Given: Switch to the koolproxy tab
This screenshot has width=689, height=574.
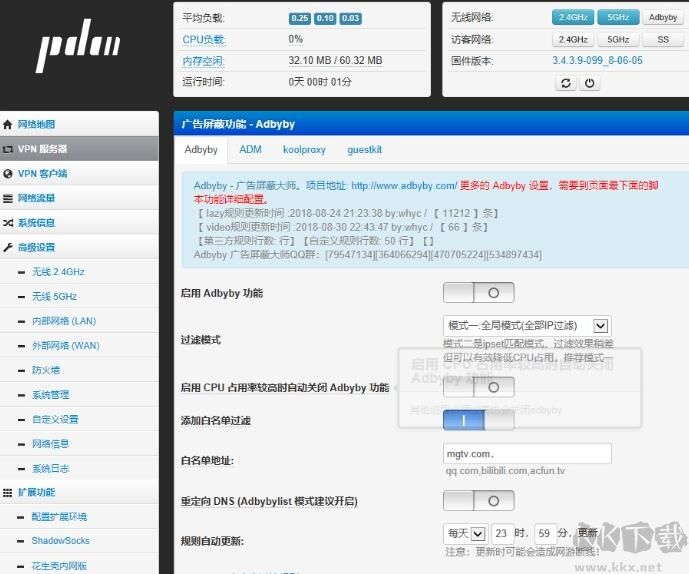Looking at the screenshot, I should [x=304, y=150].
